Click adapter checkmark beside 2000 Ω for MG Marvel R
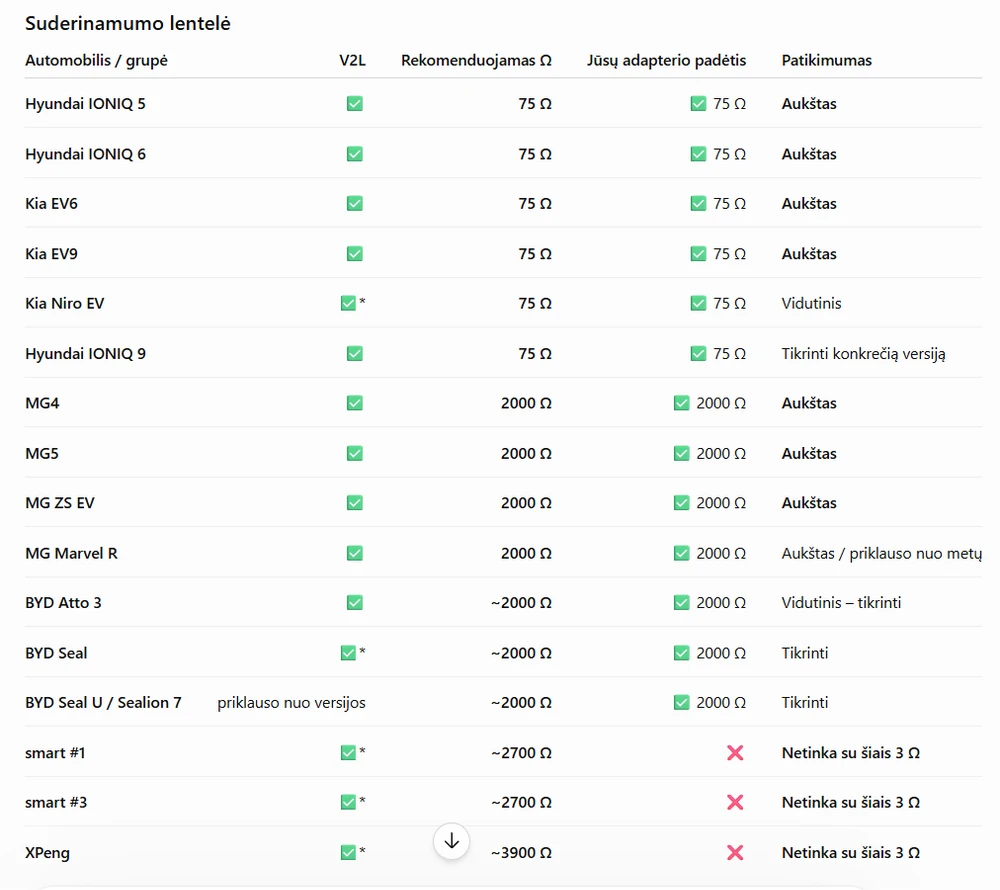 (682, 553)
